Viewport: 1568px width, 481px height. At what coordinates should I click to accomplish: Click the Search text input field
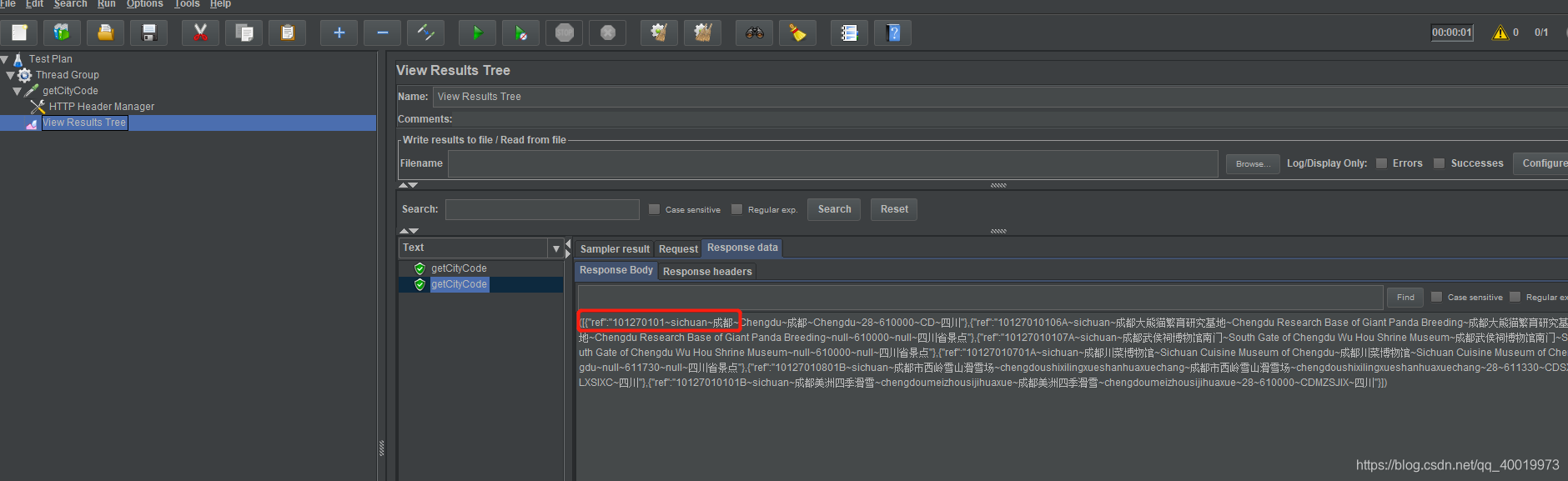click(x=542, y=209)
